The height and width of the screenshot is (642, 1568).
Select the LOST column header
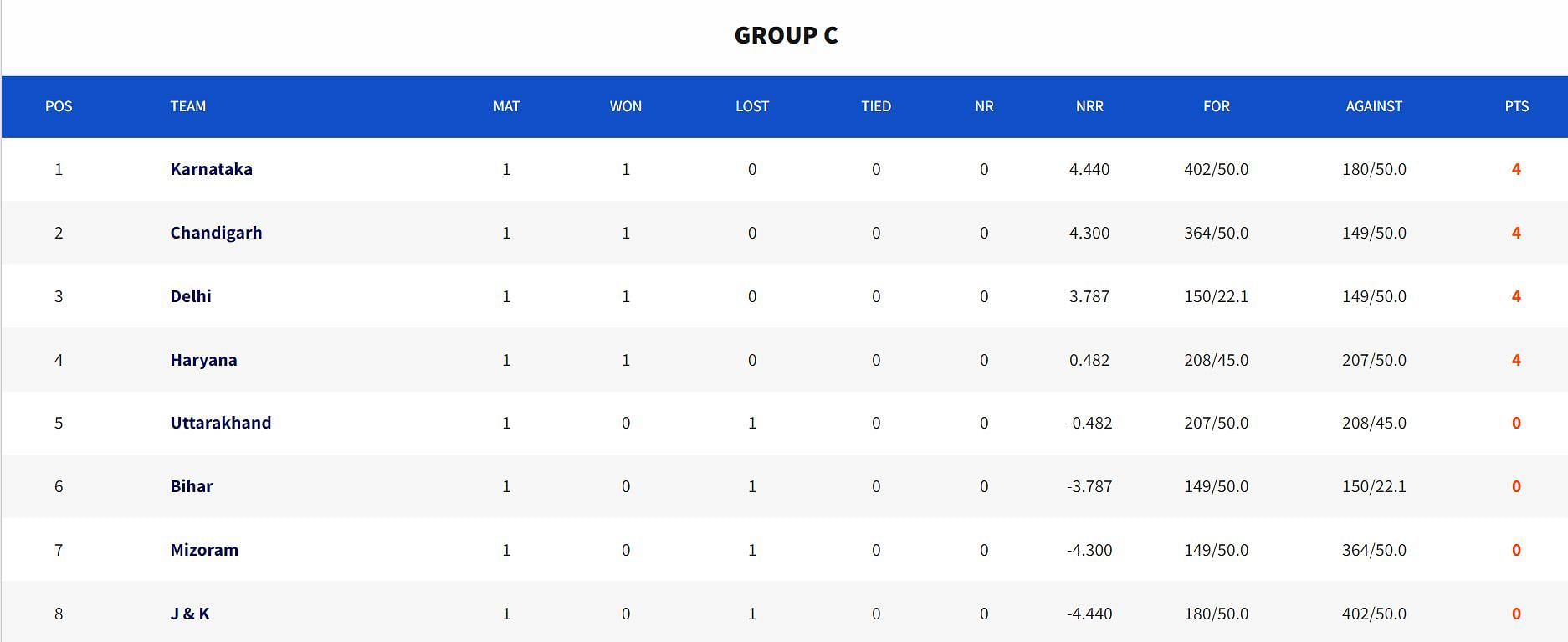coord(751,106)
